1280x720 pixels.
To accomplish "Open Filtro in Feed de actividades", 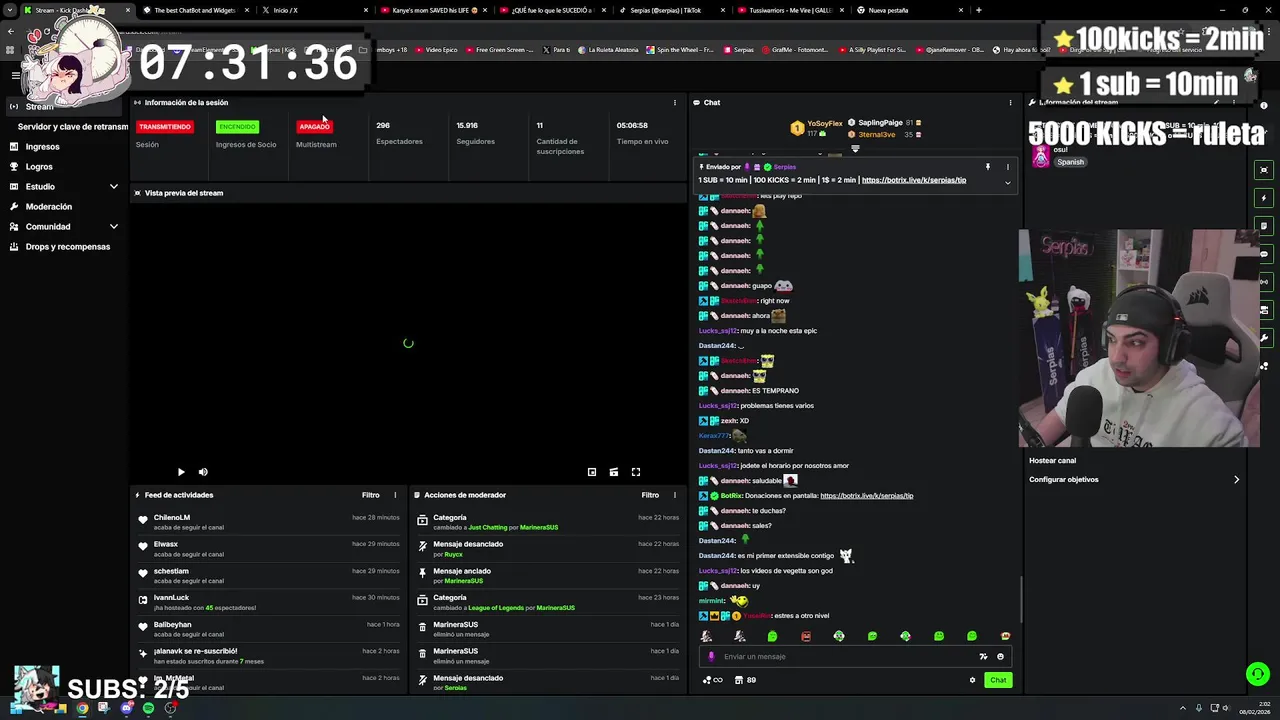I will tap(371, 495).
